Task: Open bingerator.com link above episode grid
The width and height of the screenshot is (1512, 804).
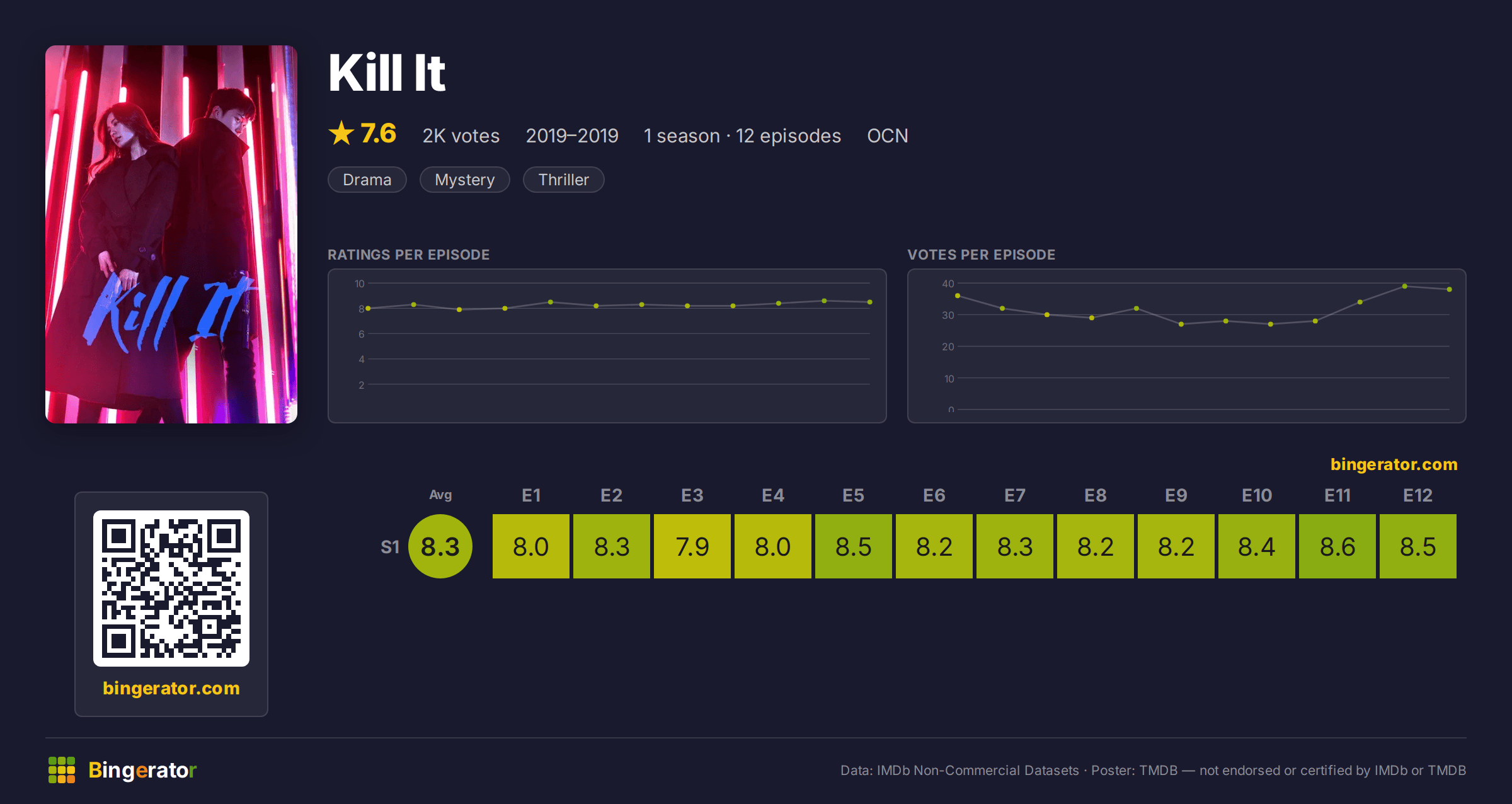Action: (x=1394, y=464)
